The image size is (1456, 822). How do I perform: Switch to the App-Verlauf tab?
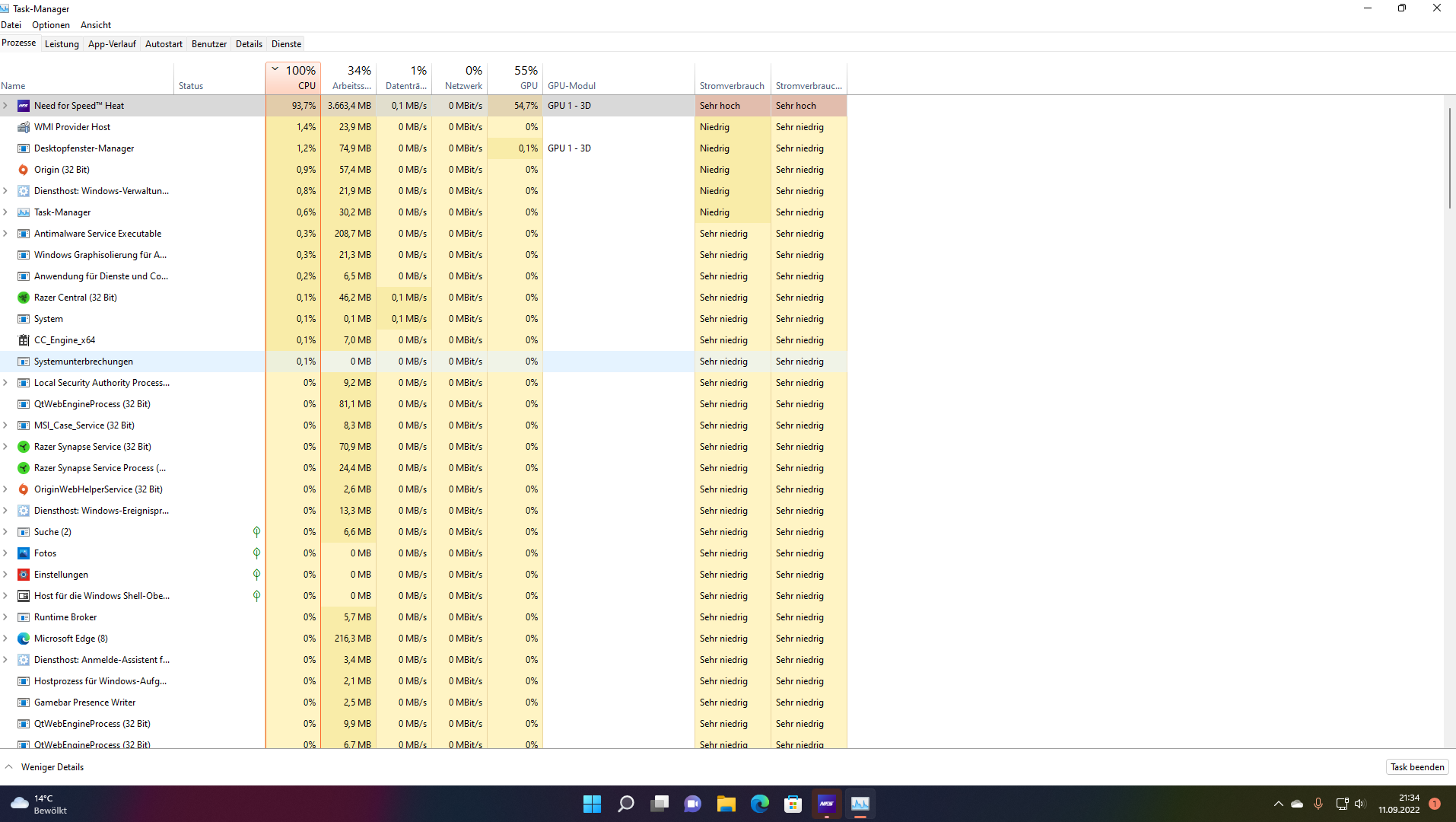112,44
